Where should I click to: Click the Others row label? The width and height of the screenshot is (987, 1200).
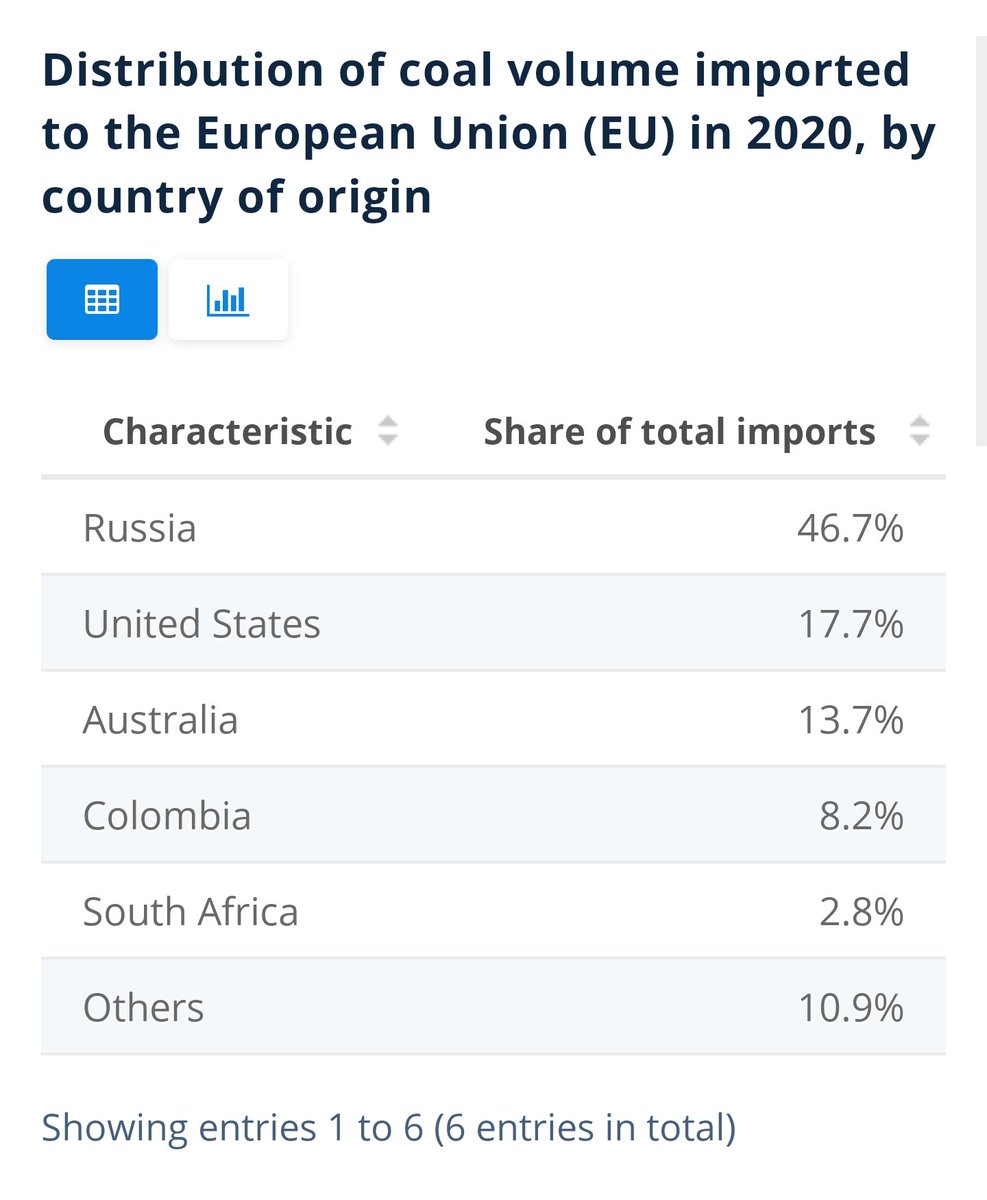tap(144, 1008)
